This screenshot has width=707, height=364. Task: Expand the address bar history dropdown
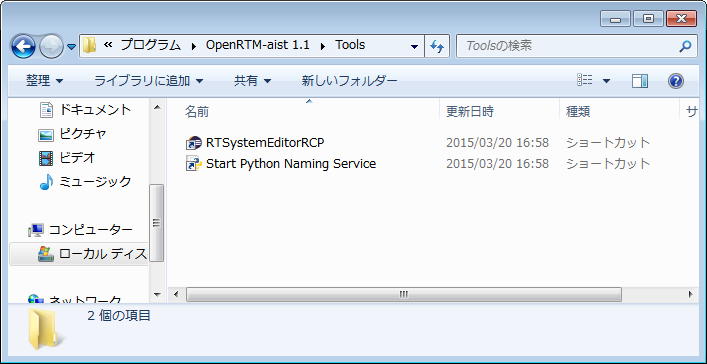click(414, 46)
